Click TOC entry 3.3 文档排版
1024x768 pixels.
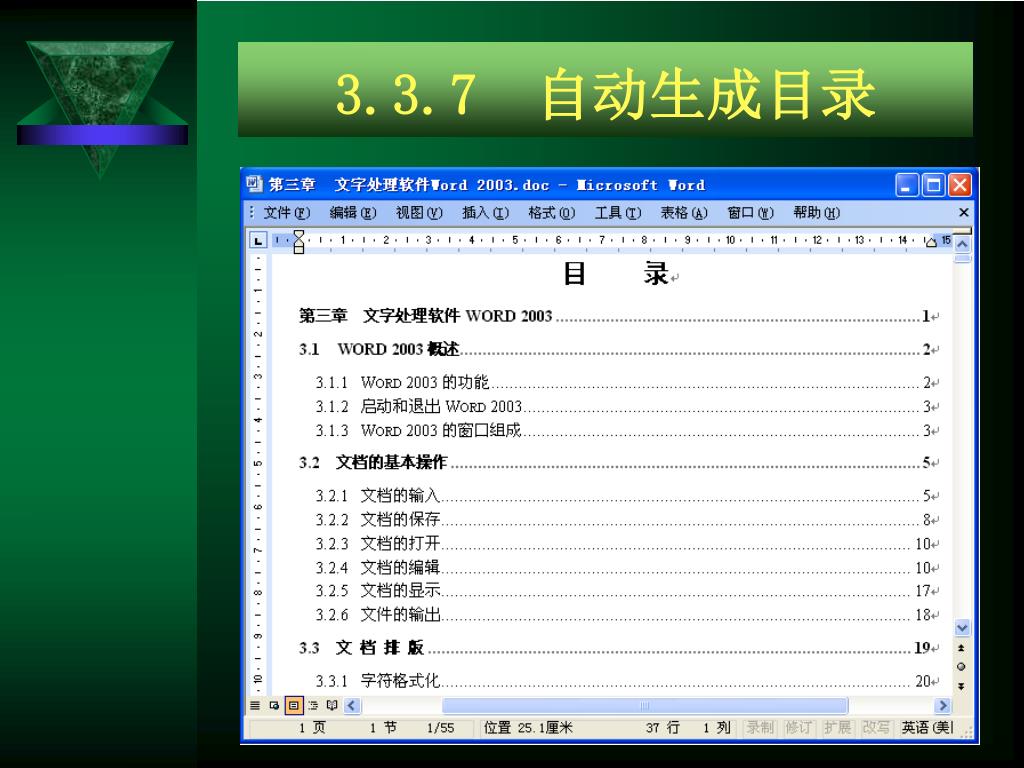618,648
